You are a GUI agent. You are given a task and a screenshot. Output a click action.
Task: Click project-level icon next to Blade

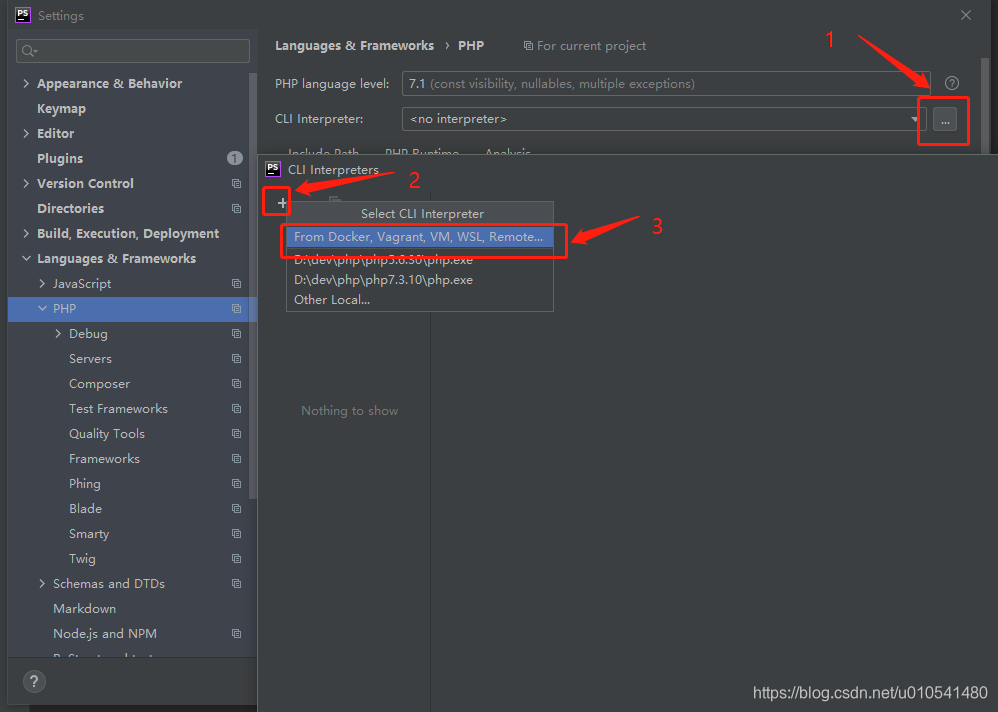point(237,508)
